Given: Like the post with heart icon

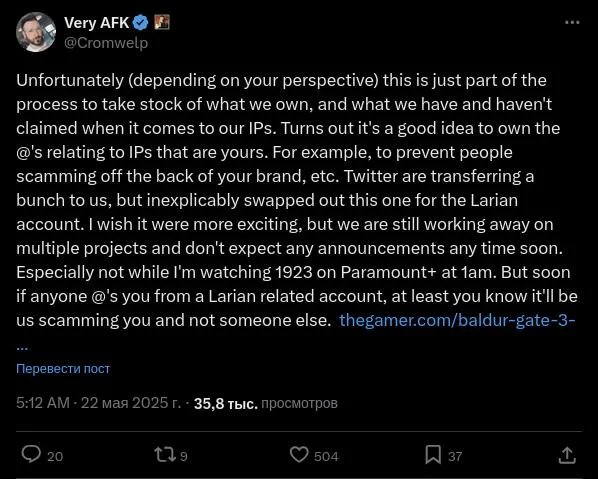Looking at the screenshot, I should (x=299, y=455).
